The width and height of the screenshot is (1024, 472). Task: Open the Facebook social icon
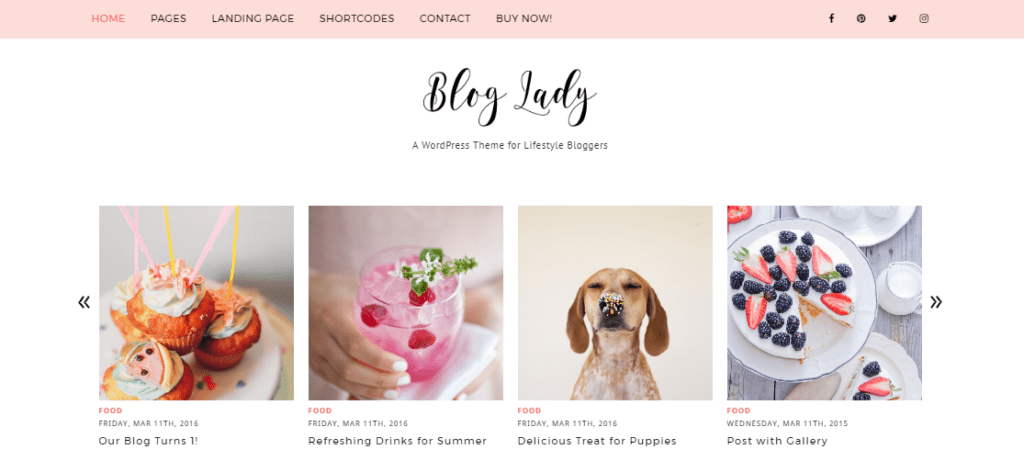point(831,18)
